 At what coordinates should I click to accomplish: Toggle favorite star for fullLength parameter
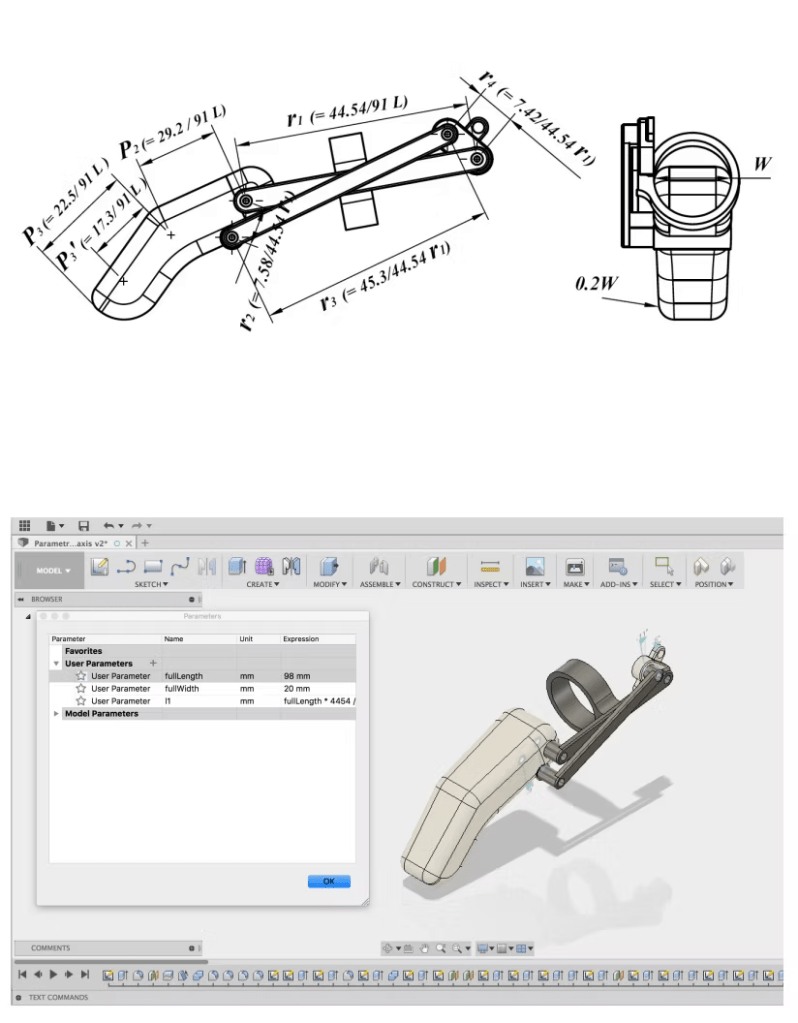pos(81,676)
